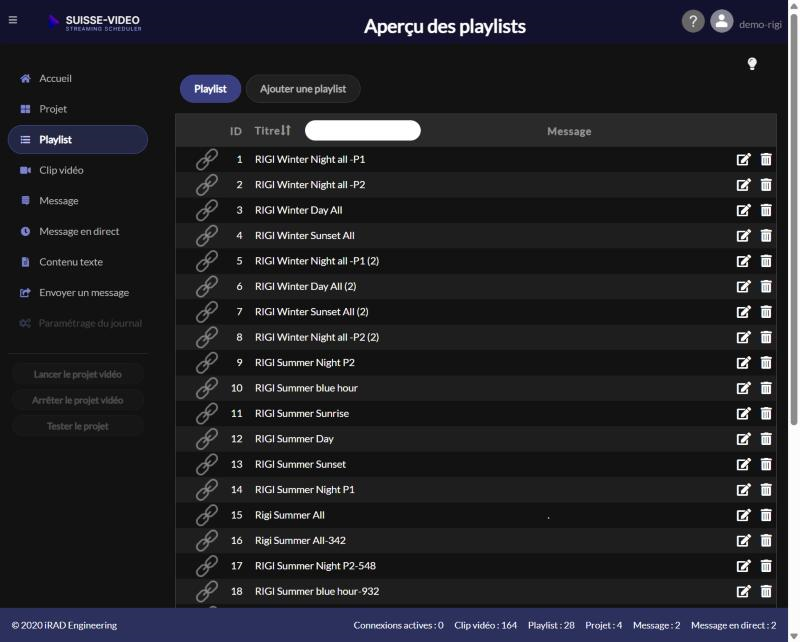Open the hamburger menu icon
Image resolution: width=800 pixels, height=642 pixels.
pos(13,20)
